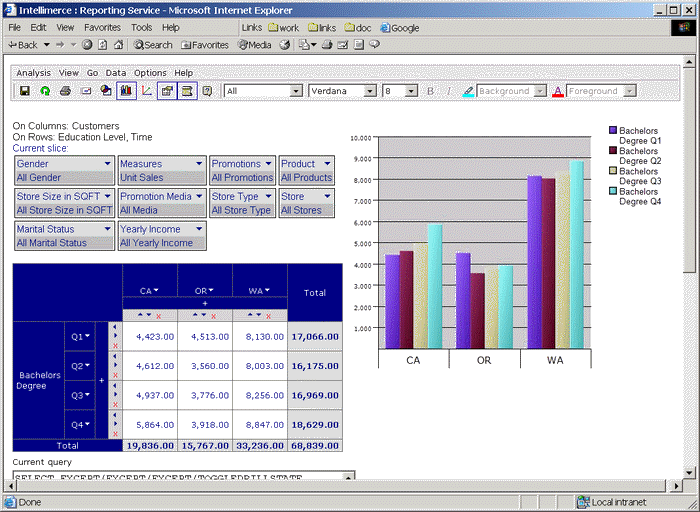The image size is (700, 512).
Task: Expand the plus beside Bachelors Degree quarters
Action: coord(101,380)
